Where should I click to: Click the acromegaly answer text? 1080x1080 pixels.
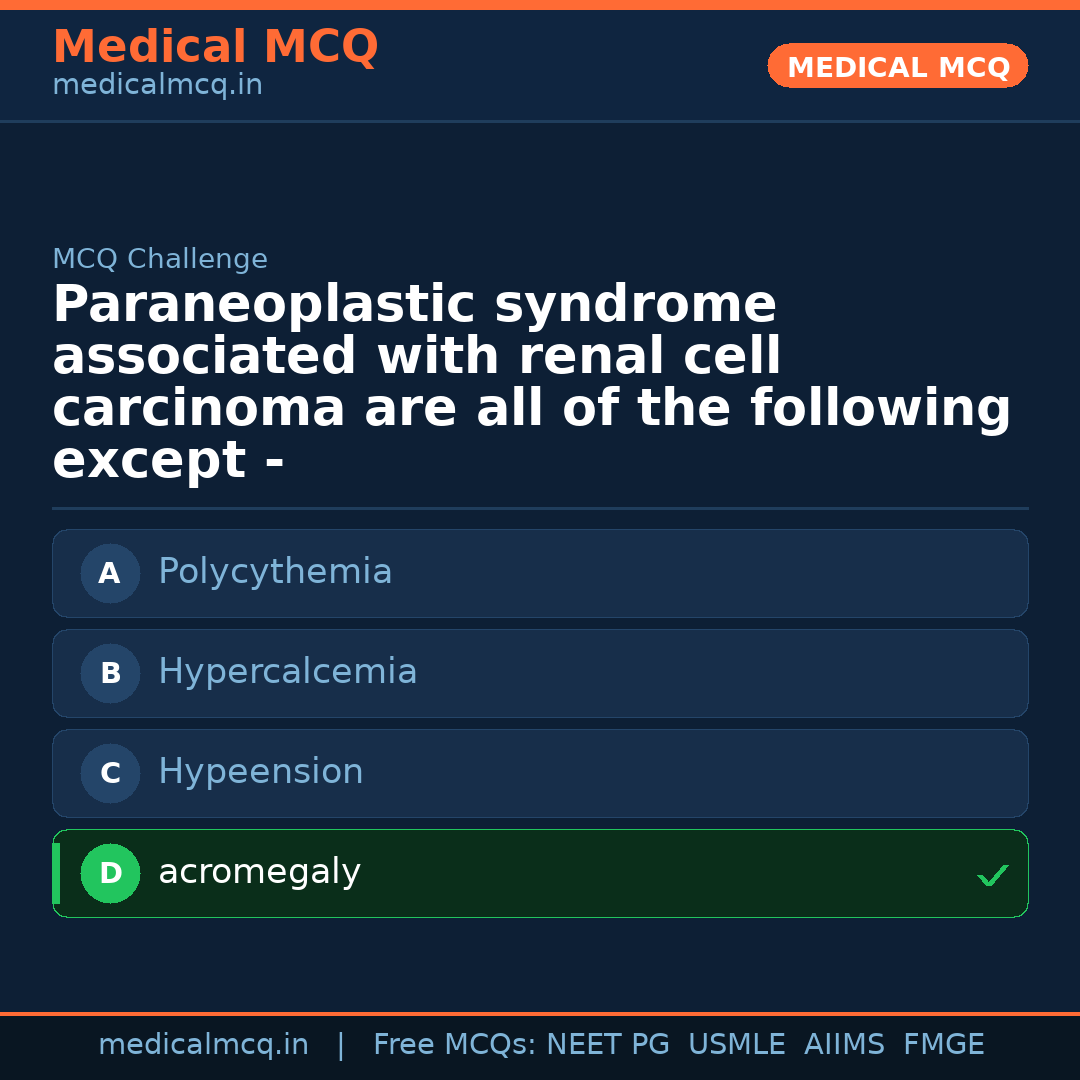[259, 872]
